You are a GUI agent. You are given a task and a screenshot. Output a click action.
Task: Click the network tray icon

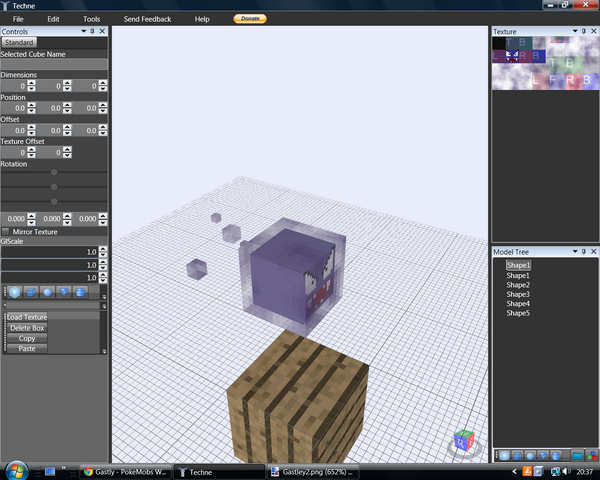pyautogui.click(x=555, y=472)
